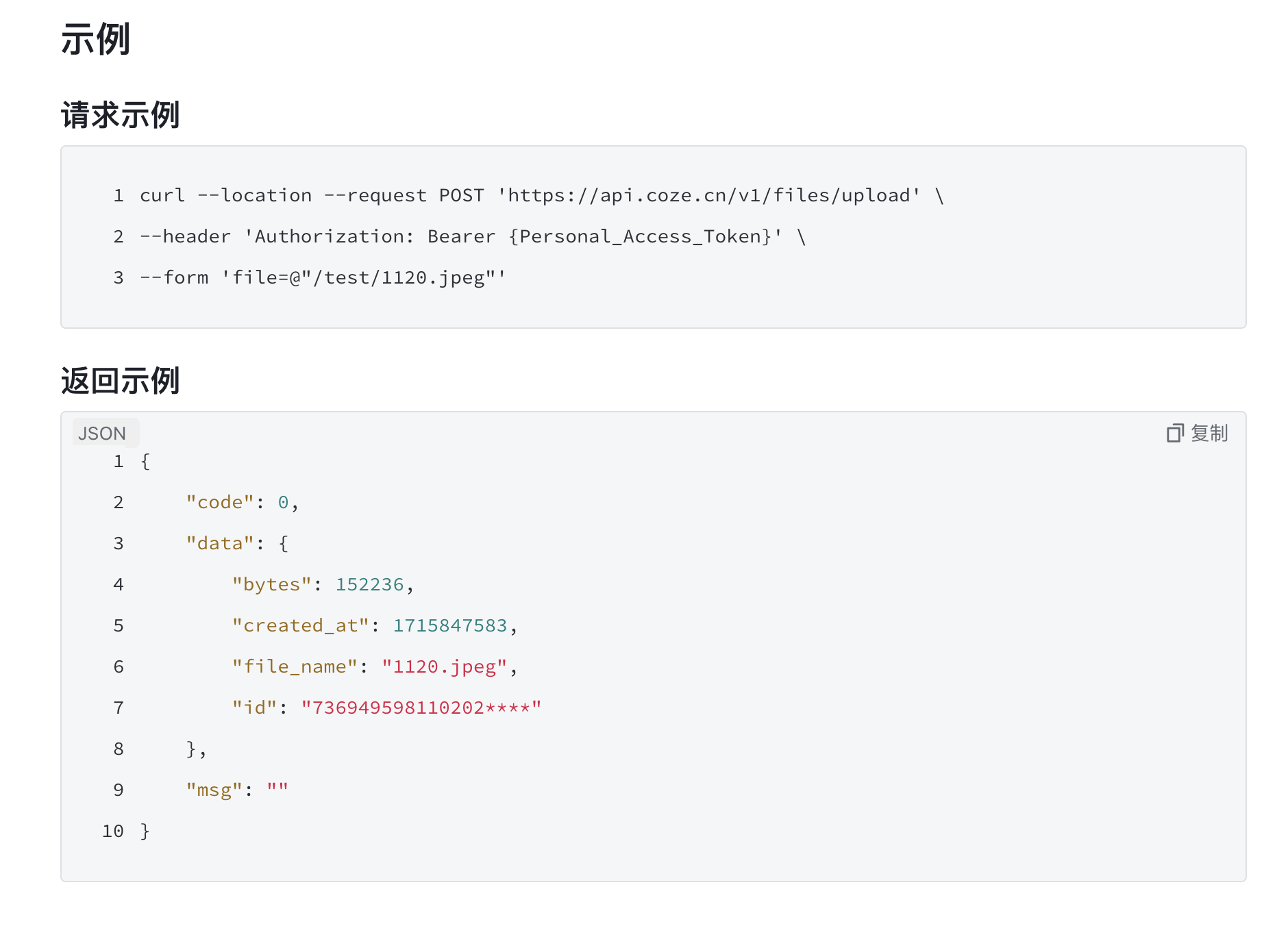The height and width of the screenshot is (937, 1288).
Task: Click the API upload URL in the curl command
Action: [709, 196]
